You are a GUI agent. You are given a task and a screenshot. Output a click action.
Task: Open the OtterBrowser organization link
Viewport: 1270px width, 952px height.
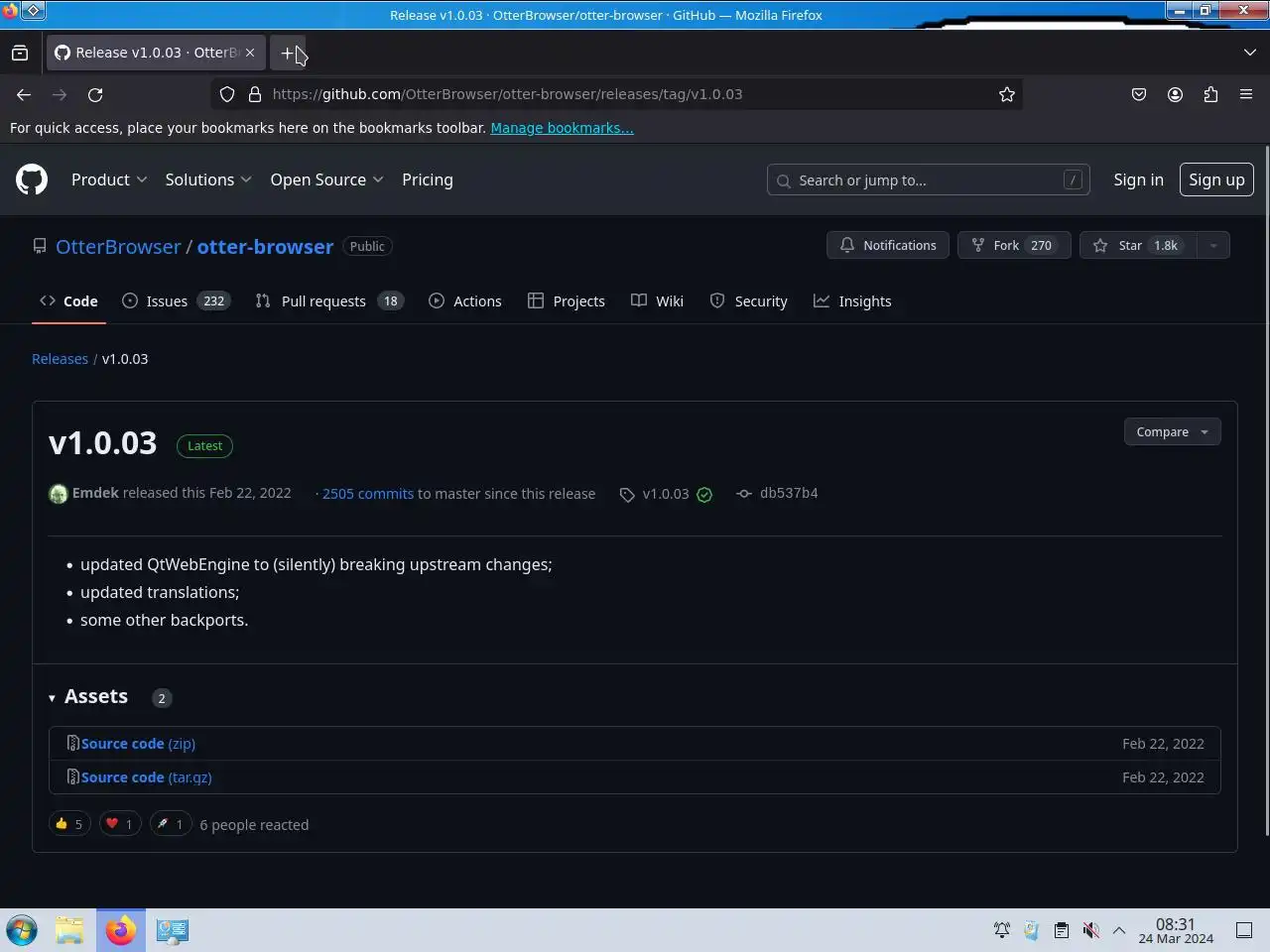pyautogui.click(x=118, y=247)
